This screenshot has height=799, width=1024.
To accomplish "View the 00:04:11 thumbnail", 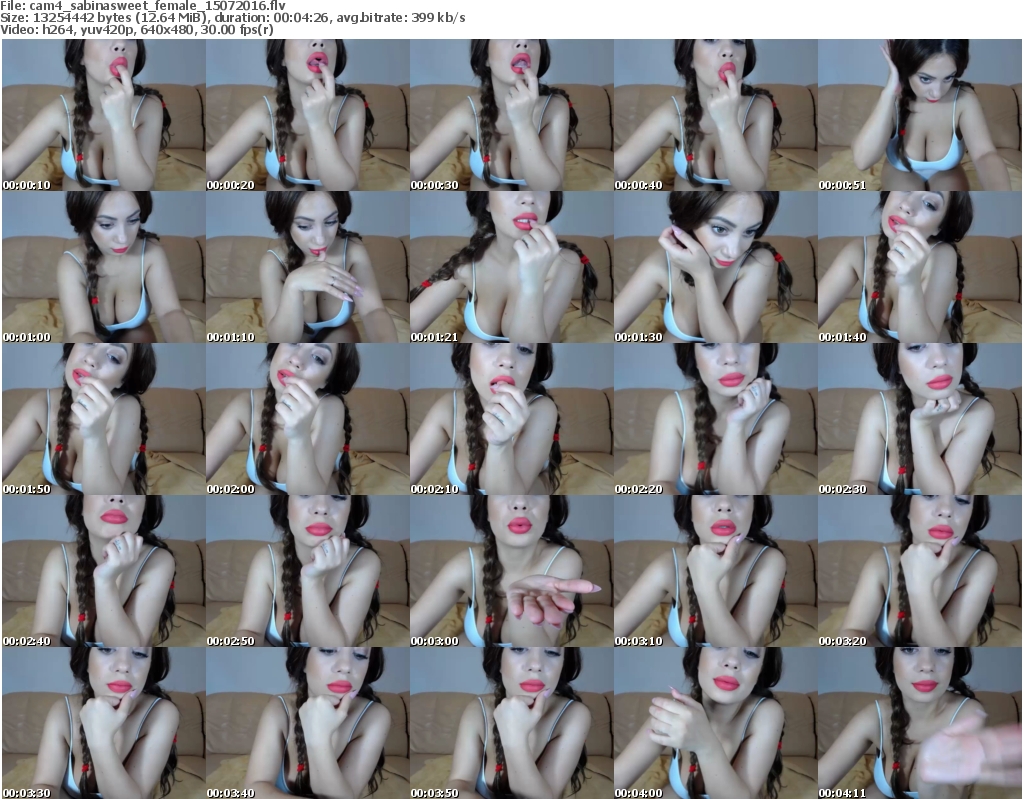I will point(920,723).
